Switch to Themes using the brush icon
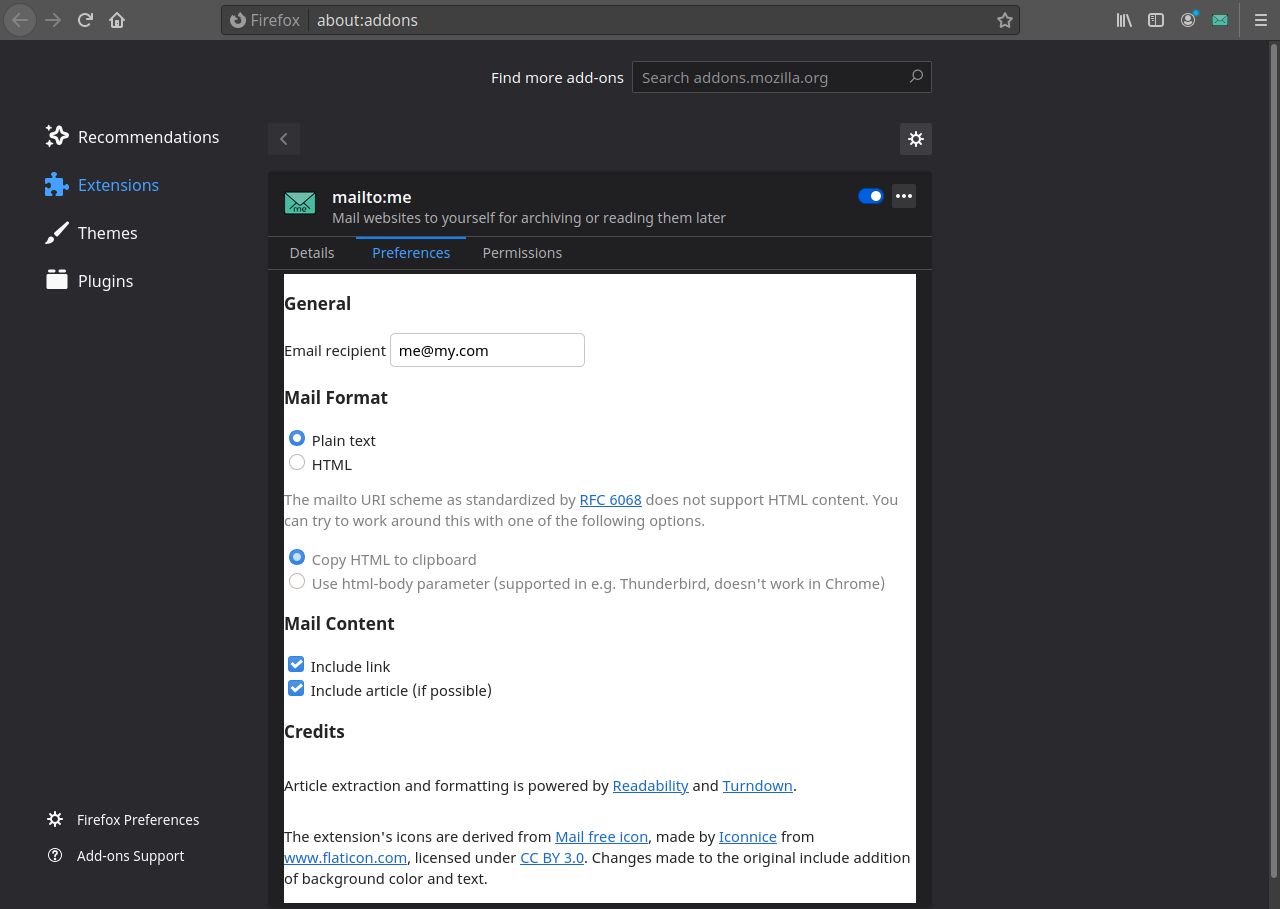Screen dimensions: 1280x909 107,232
